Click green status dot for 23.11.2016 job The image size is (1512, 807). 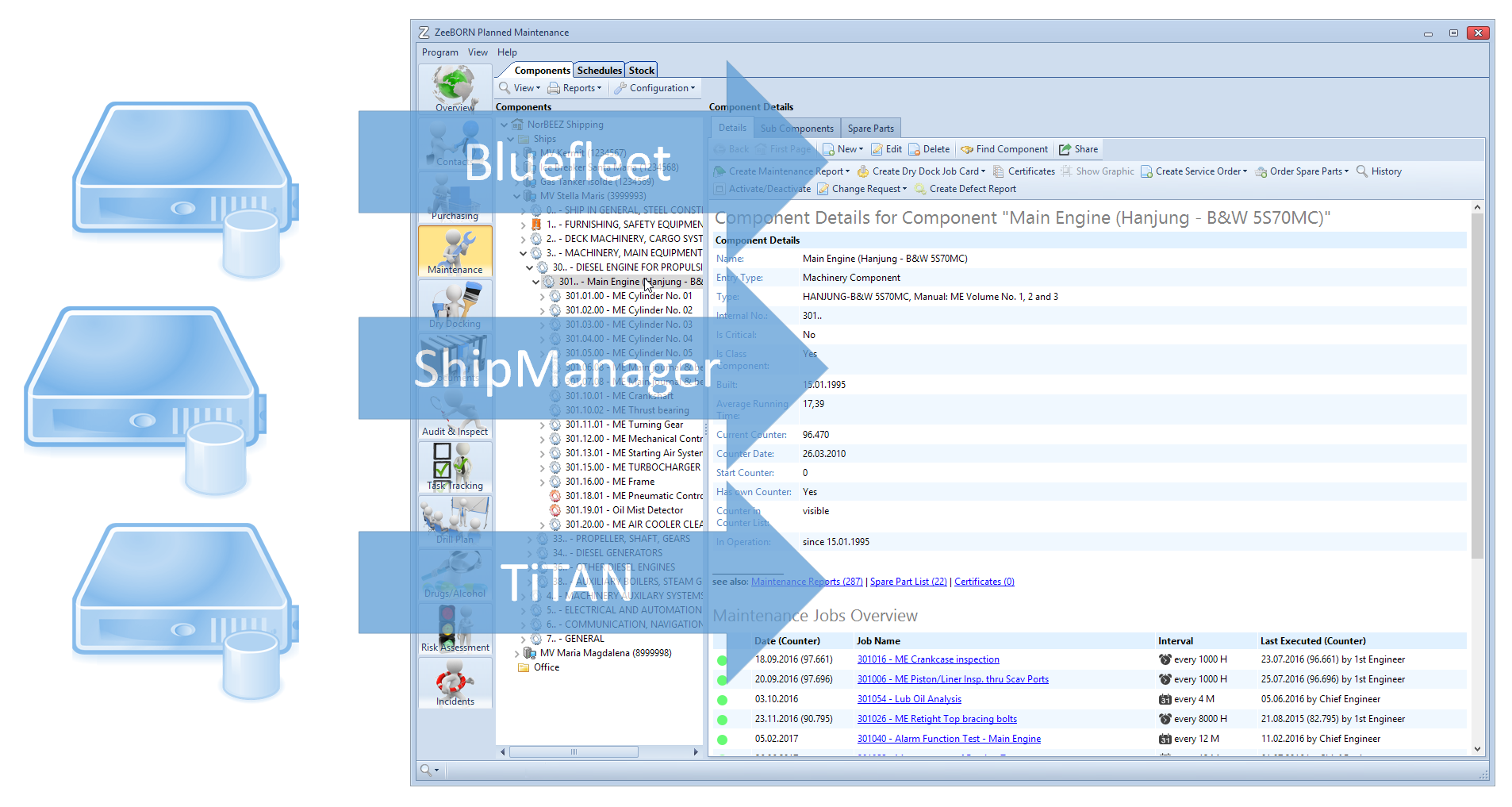click(722, 720)
